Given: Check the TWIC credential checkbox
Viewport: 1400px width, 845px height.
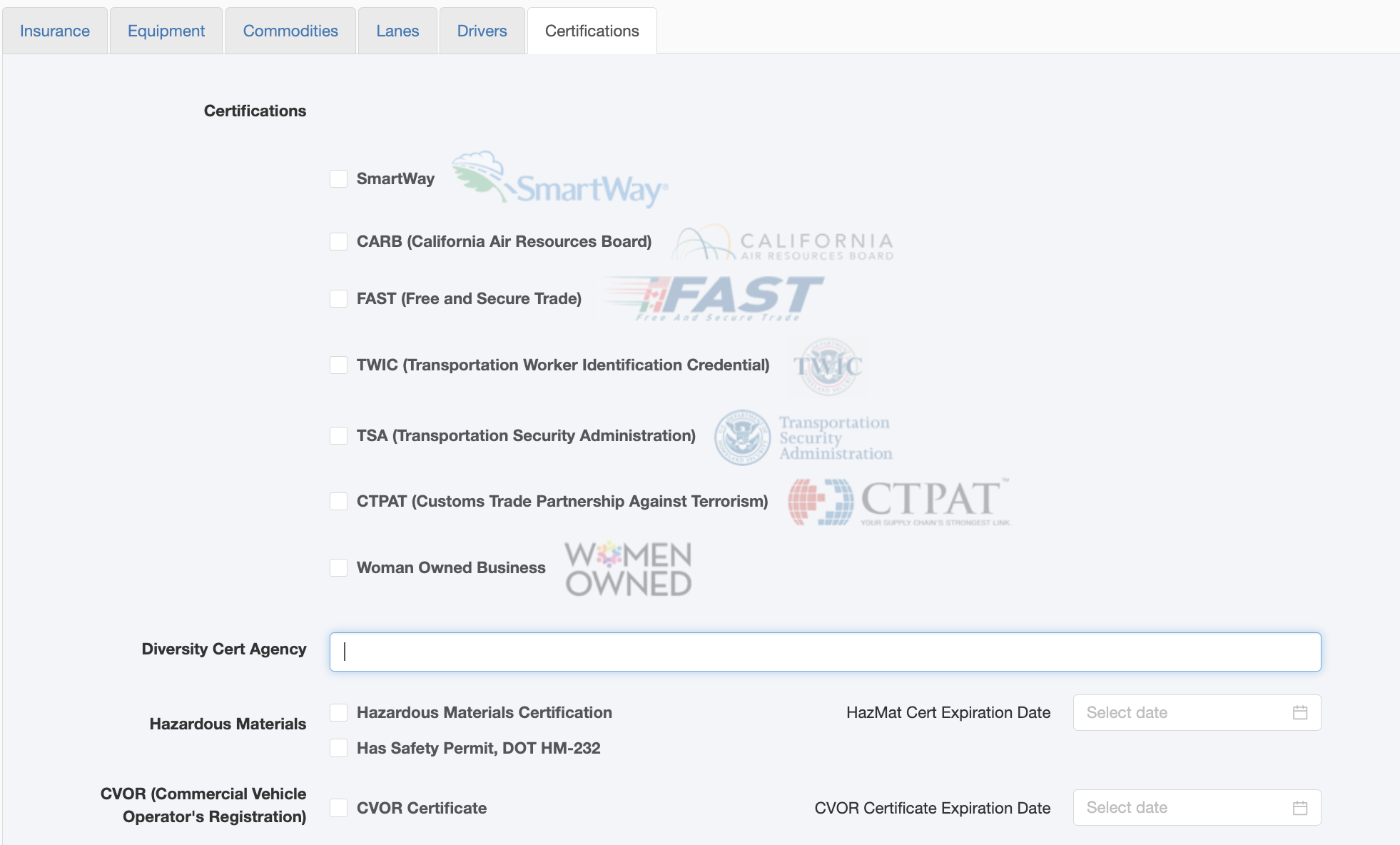Looking at the screenshot, I should (x=339, y=365).
